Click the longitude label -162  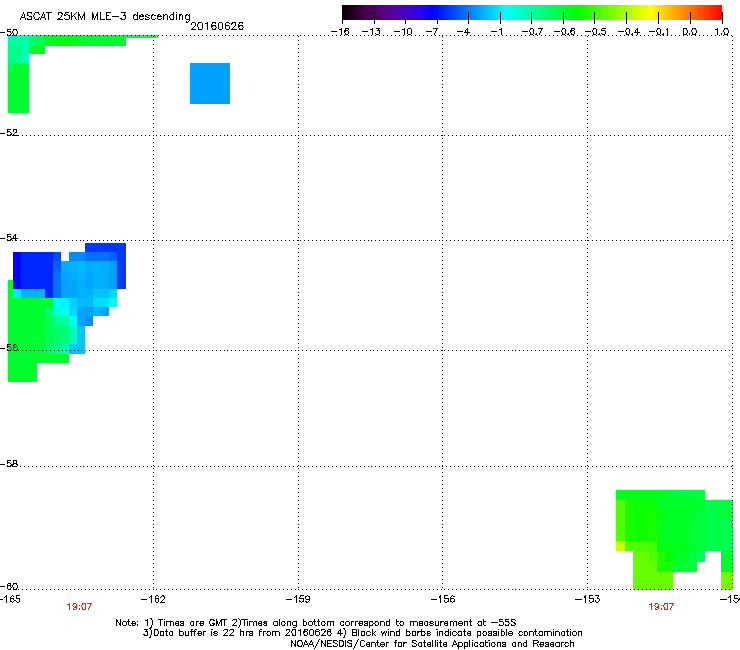point(153,599)
